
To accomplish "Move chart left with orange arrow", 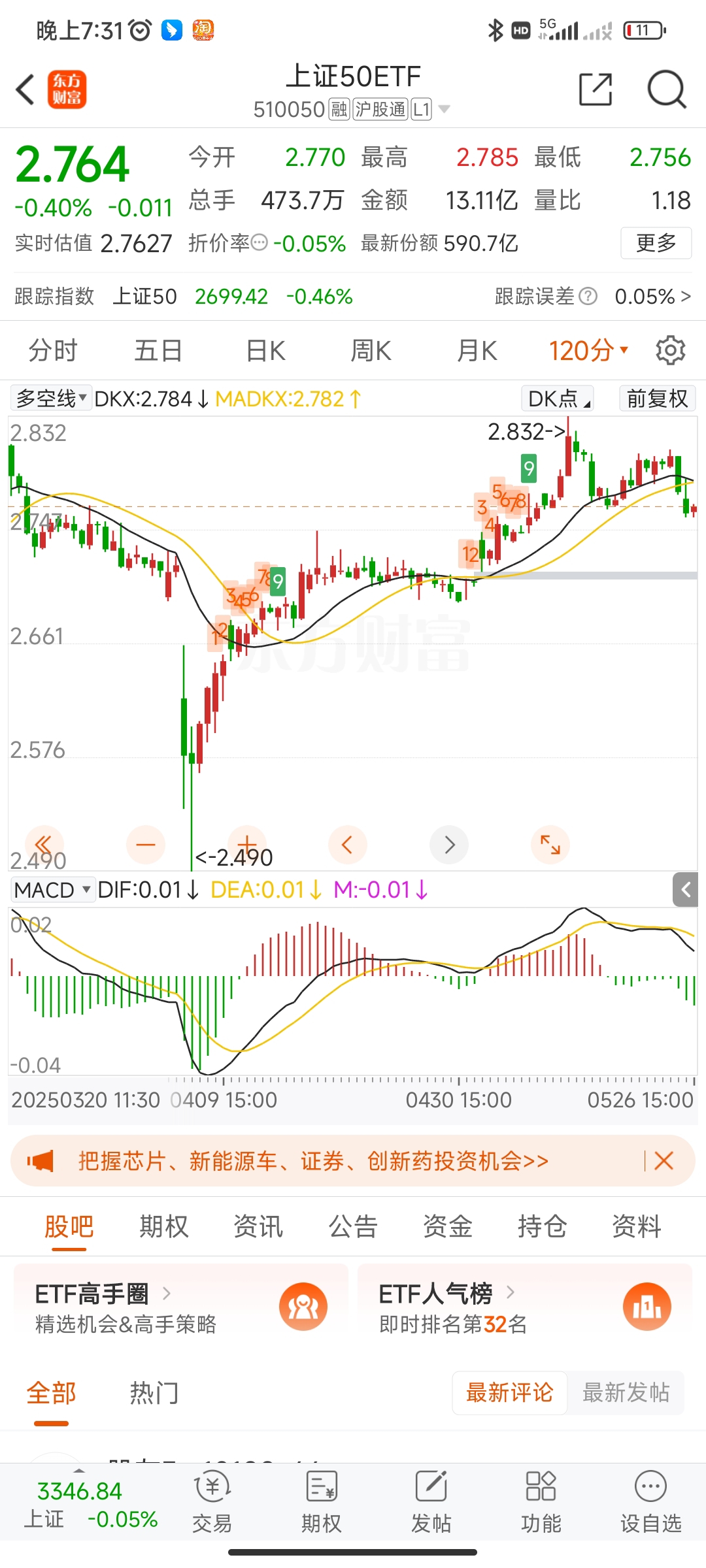I will (x=348, y=845).
